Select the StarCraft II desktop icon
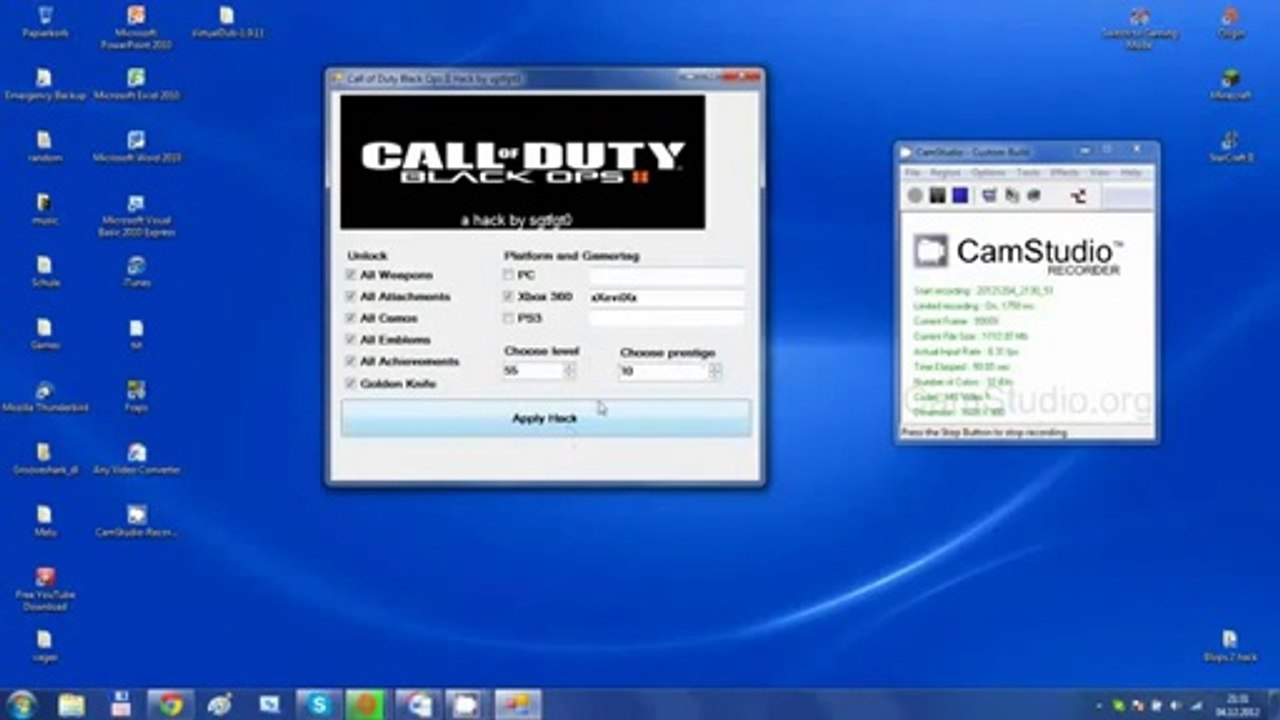This screenshot has height=720, width=1280. click(x=1231, y=146)
